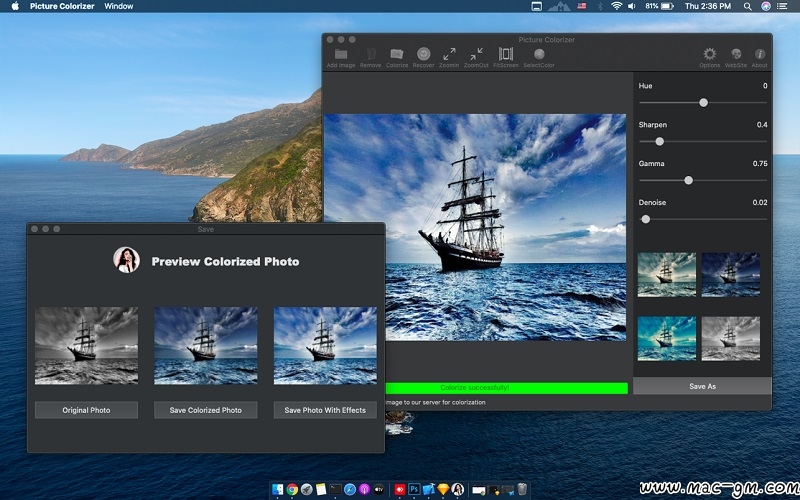Open Siri from the menu bar
800x500 pixels.
pyautogui.click(x=766, y=6)
